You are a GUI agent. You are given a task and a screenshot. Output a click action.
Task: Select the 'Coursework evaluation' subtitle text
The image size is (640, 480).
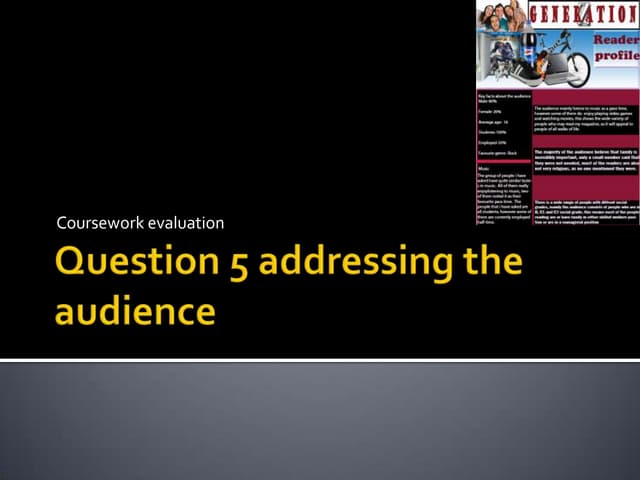point(140,222)
